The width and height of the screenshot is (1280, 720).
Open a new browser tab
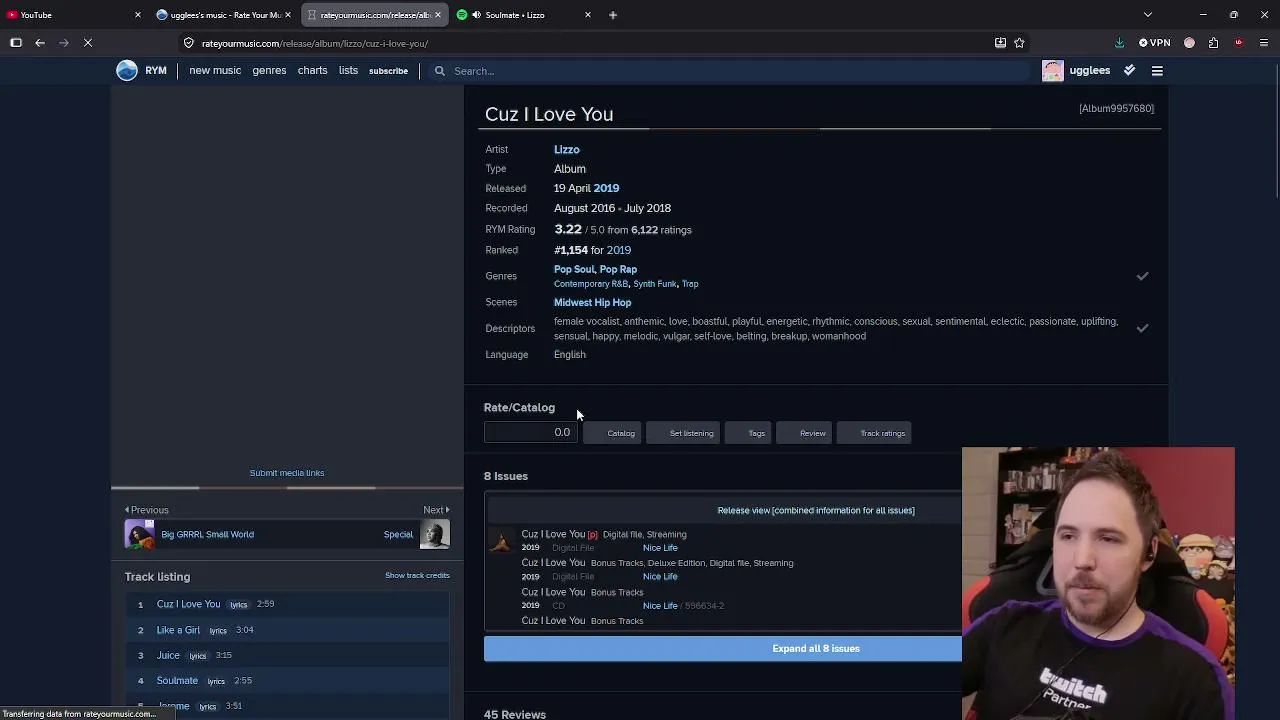(x=613, y=15)
